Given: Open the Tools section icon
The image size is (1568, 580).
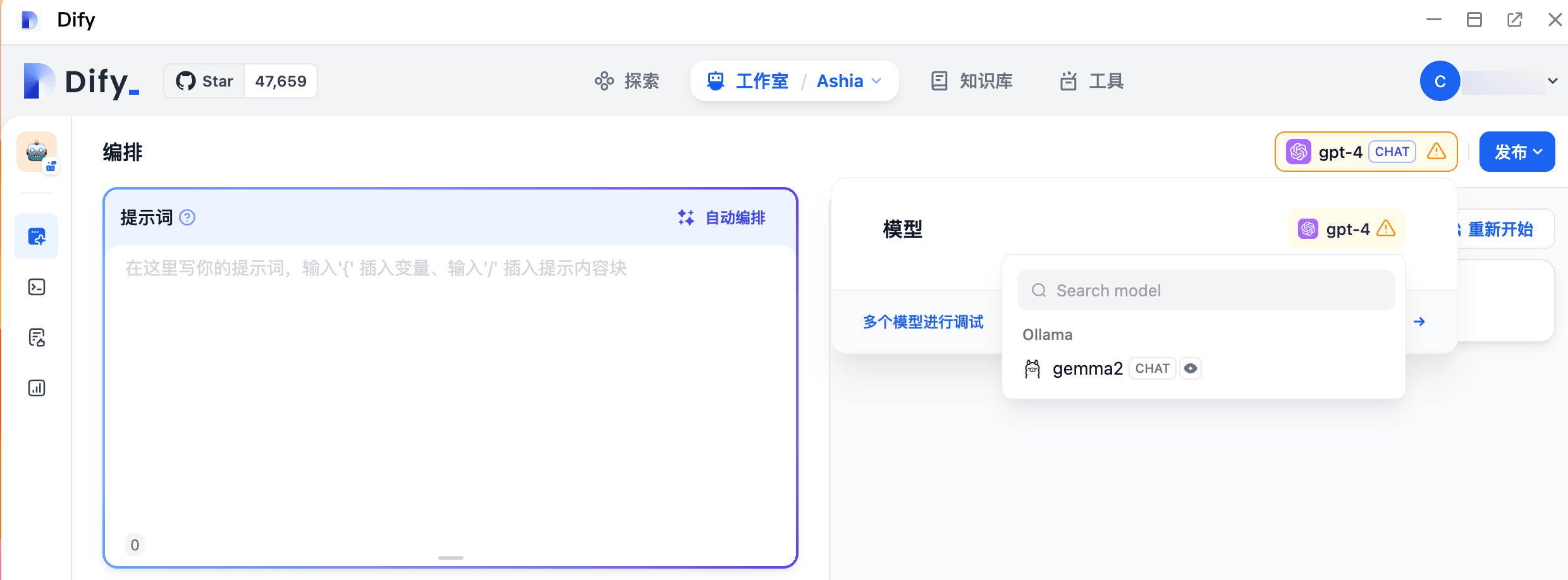Looking at the screenshot, I should 1068,81.
